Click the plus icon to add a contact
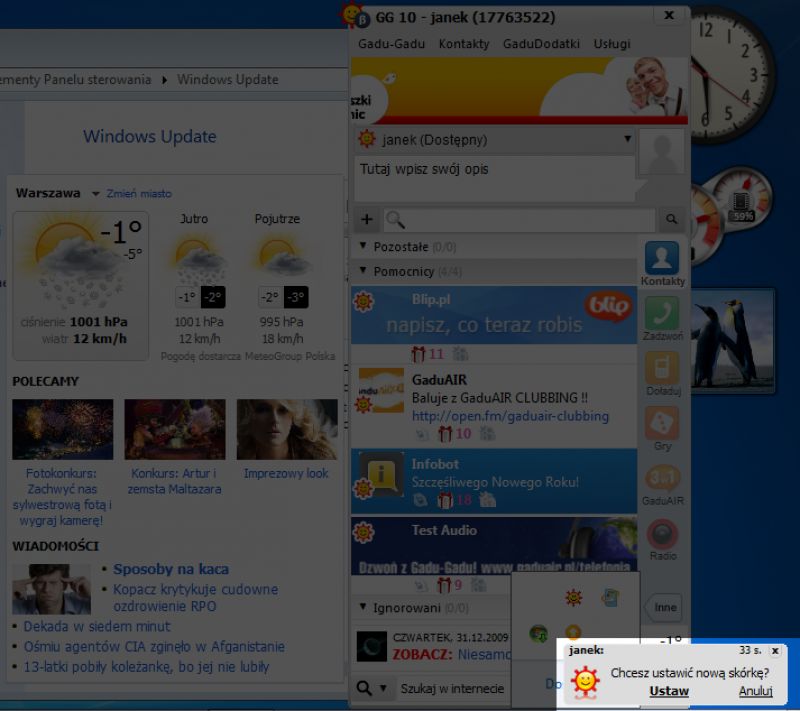 366,220
